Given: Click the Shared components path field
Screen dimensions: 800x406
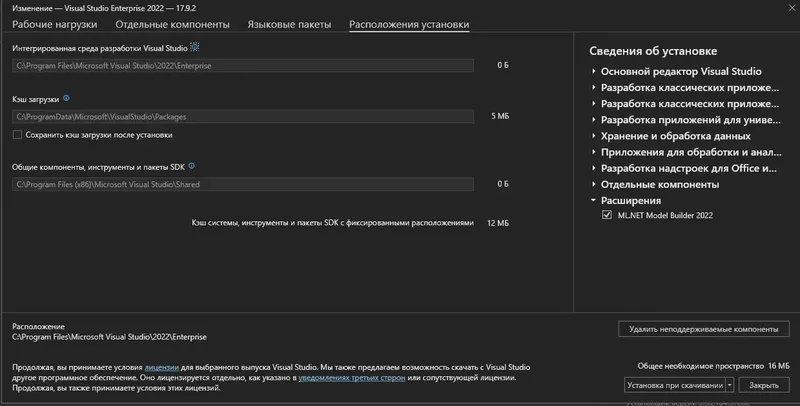Looking at the screenshot, I should pyautogui.click(x=243, y=184).
